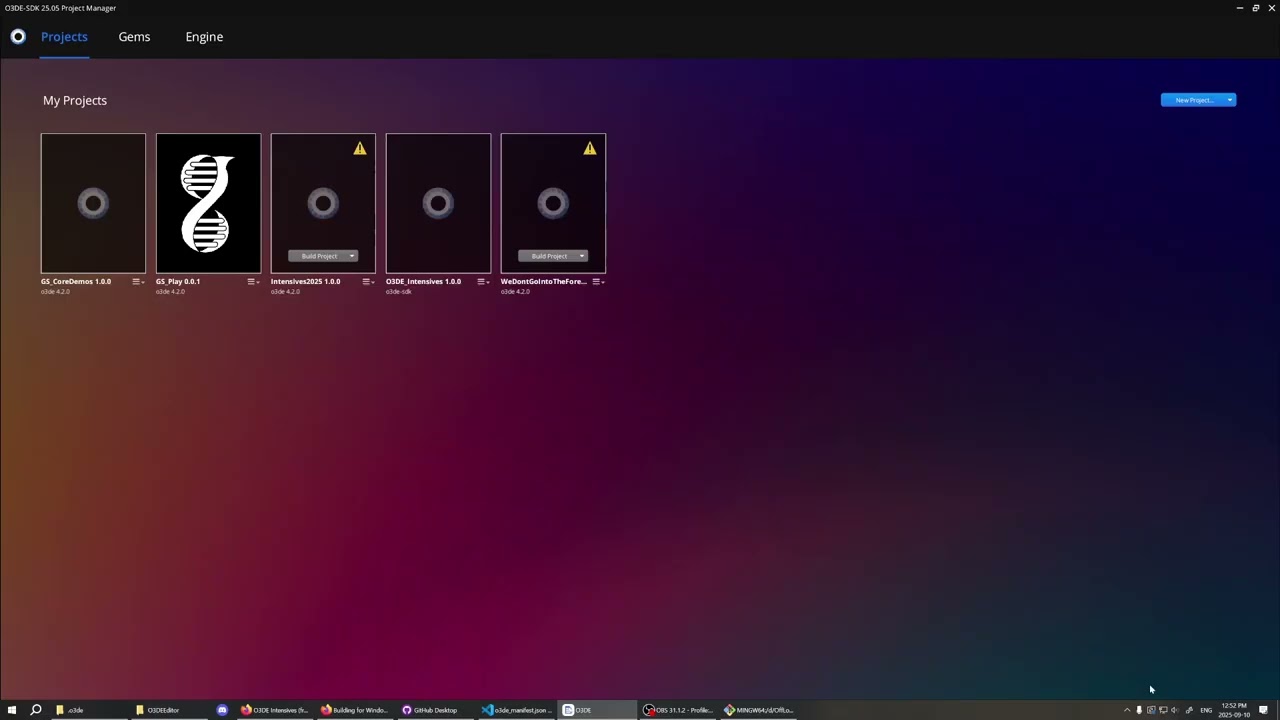Switch to Firefox Building for Windows window
The image size is (1280, 720).
pos(355,710)
